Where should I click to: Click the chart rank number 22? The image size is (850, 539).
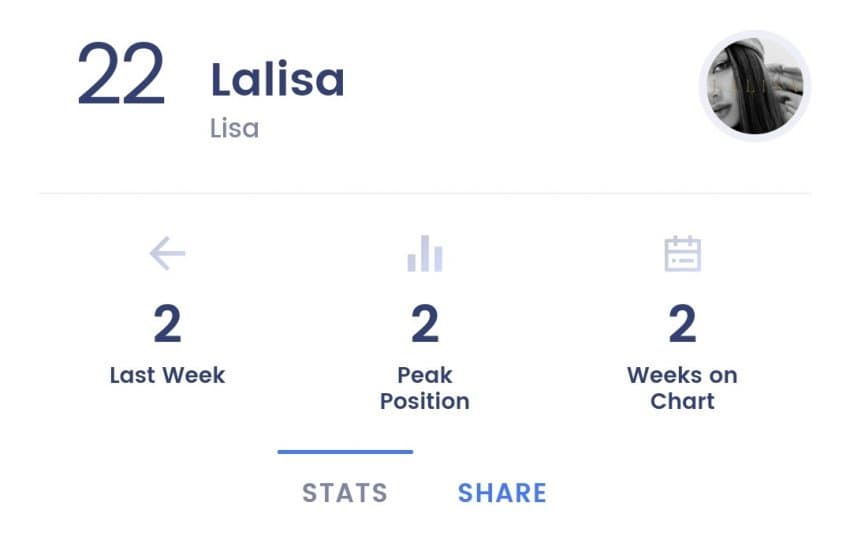[121, 74]
